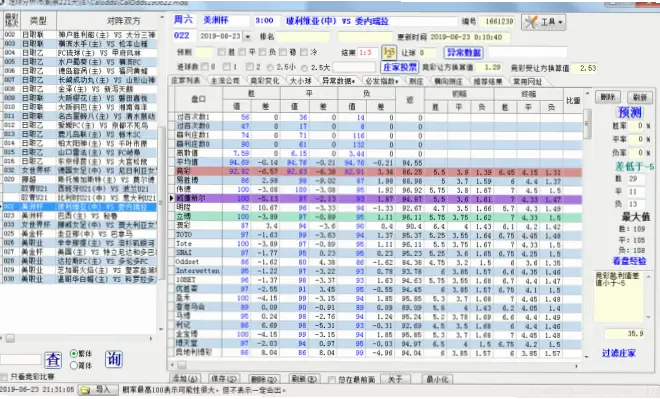Click the 删除(D) bottom button
The width and height of the screenshot is (660, 399).
(264, 379)
